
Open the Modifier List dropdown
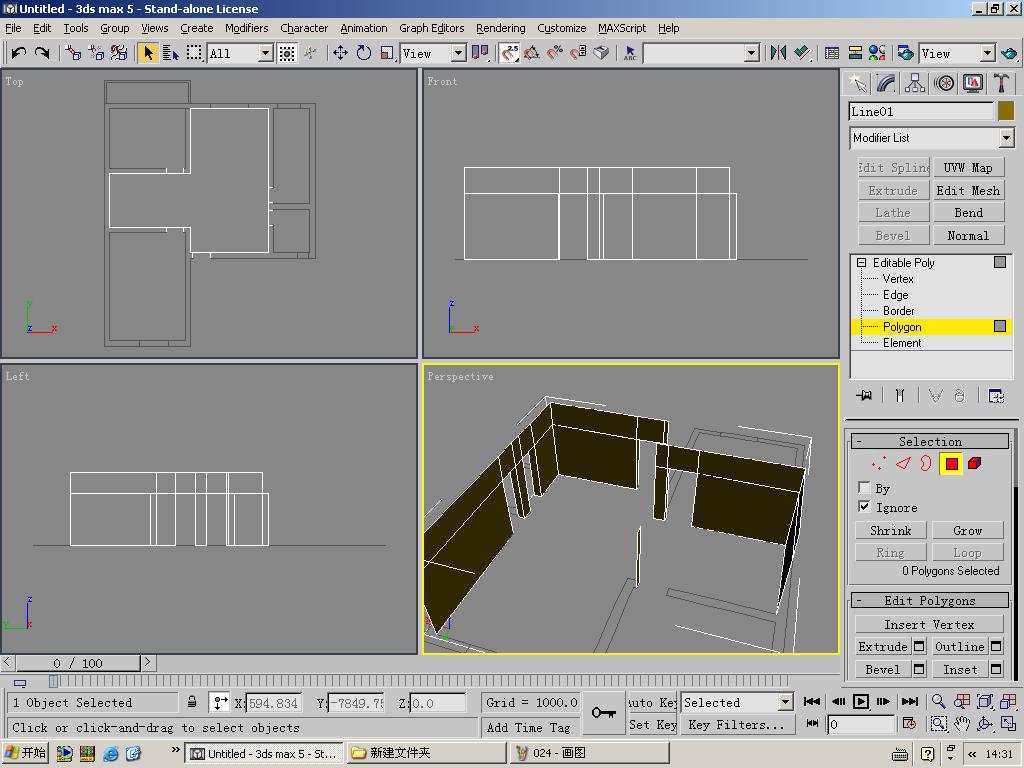pos(1006,138)
